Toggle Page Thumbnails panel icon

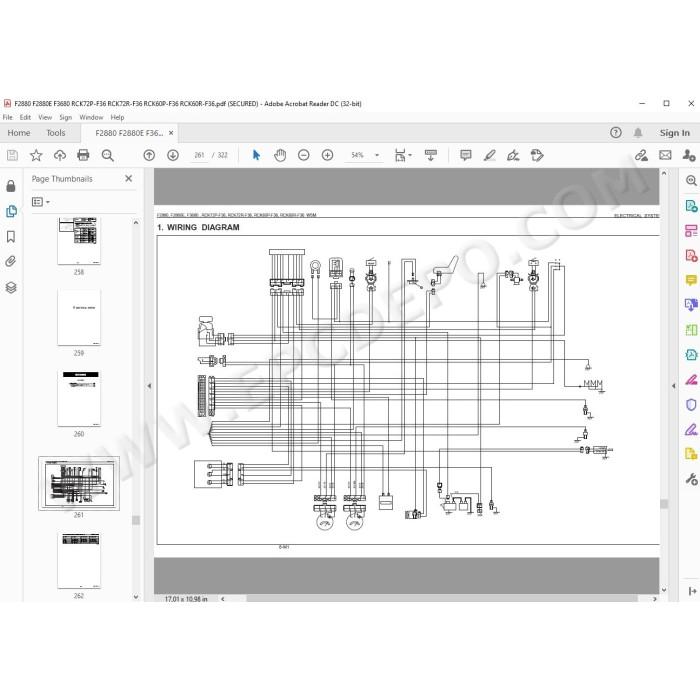click(11, 211)
